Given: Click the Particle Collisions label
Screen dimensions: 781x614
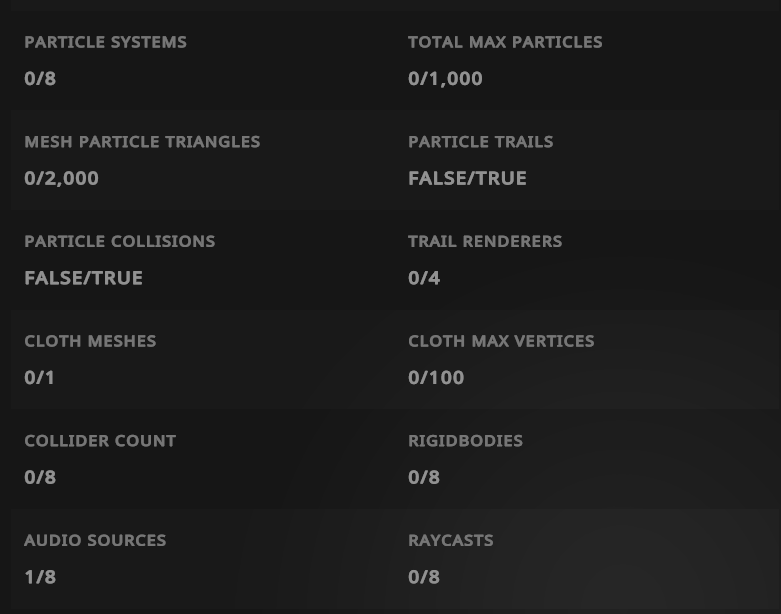Looking at the screenshot, I should click(119, 241).
